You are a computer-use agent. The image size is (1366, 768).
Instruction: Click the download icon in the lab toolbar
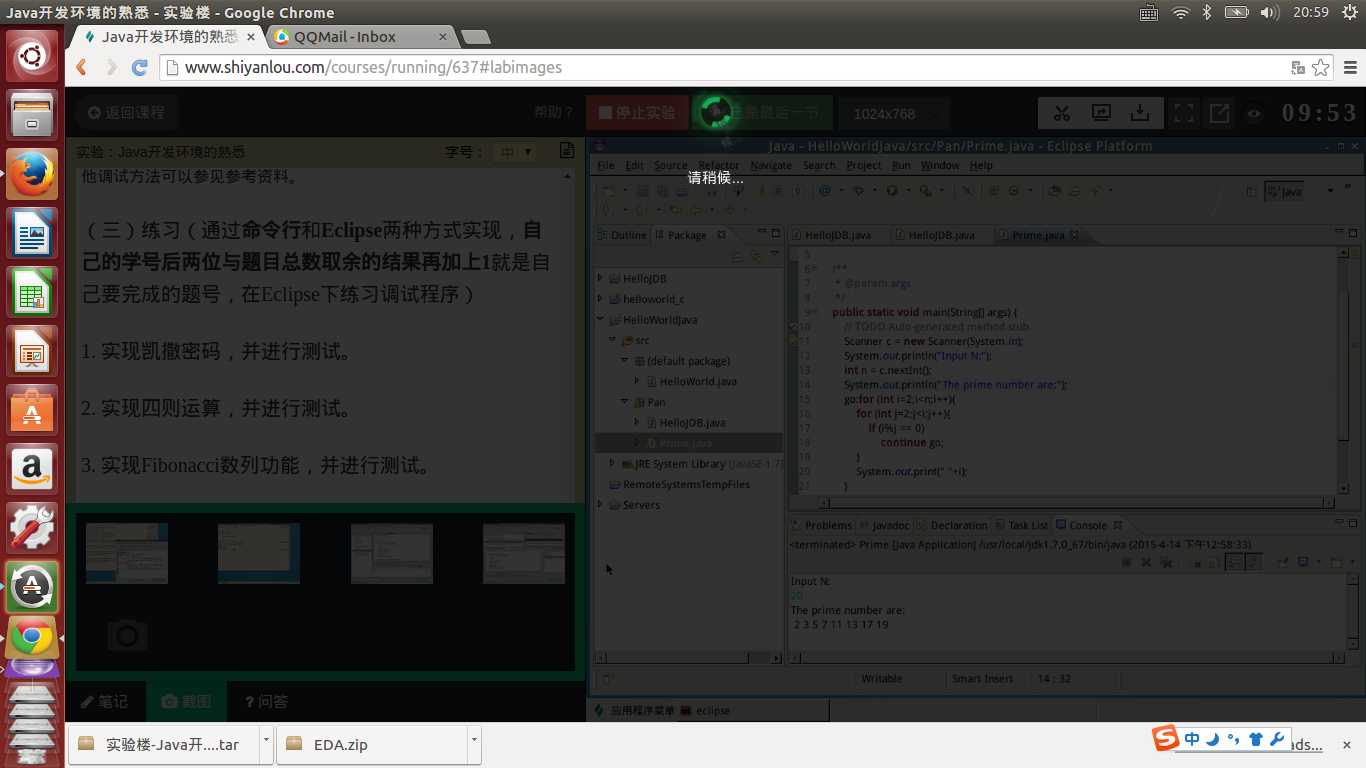[1141, 113]
